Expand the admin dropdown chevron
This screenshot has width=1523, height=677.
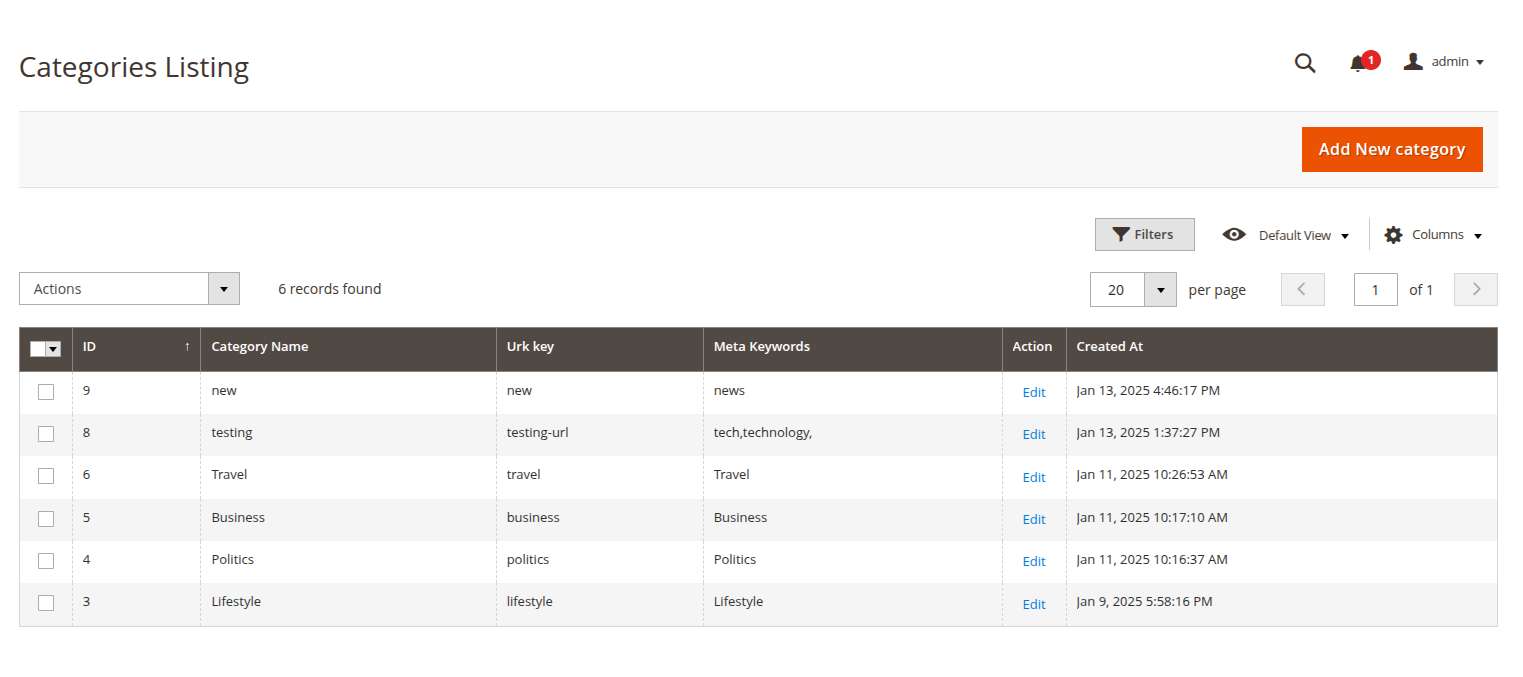pyautogui.click(x=1481, y=61)
